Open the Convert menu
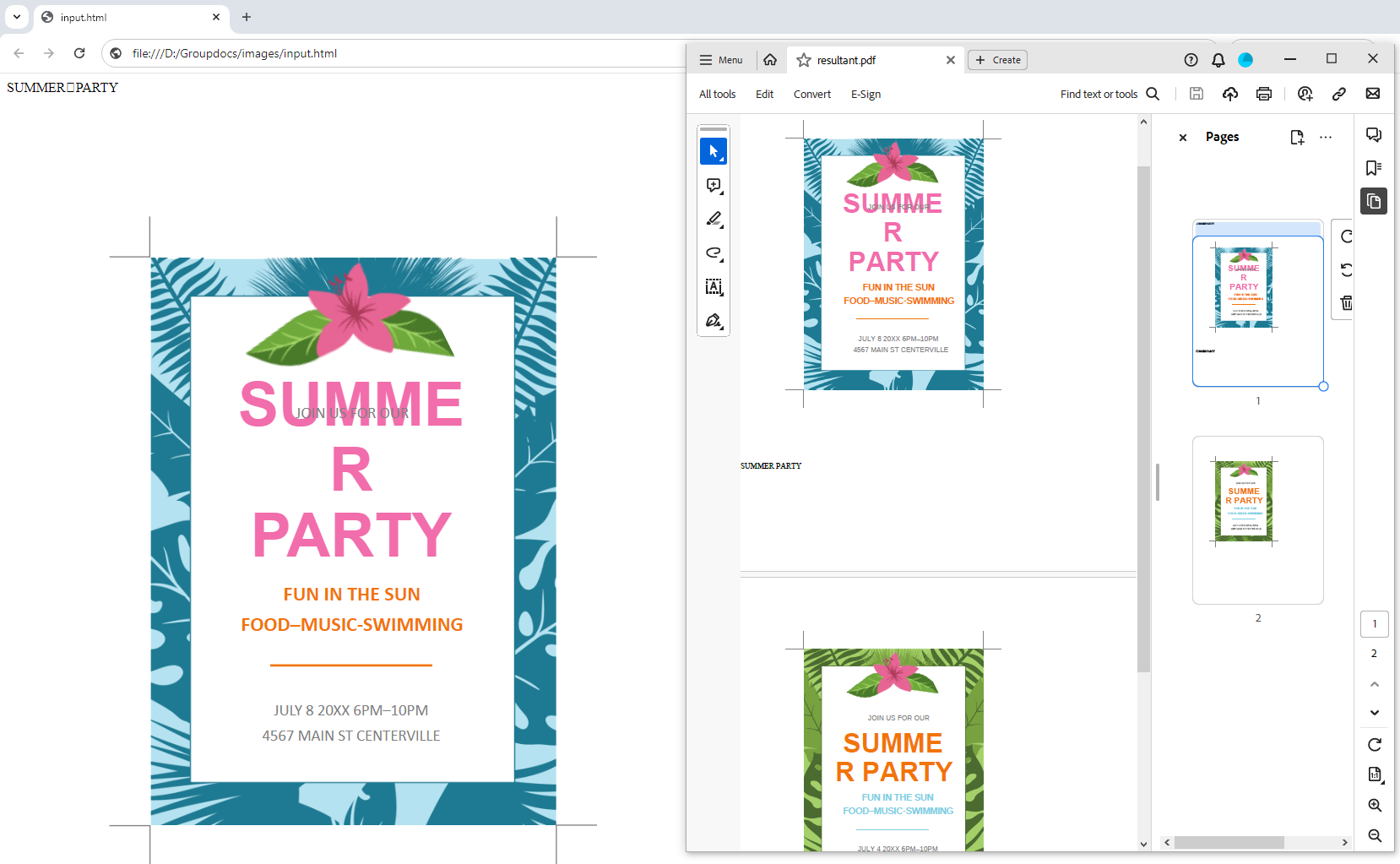This screenshot has height=864, width=1400. [811, 95]
